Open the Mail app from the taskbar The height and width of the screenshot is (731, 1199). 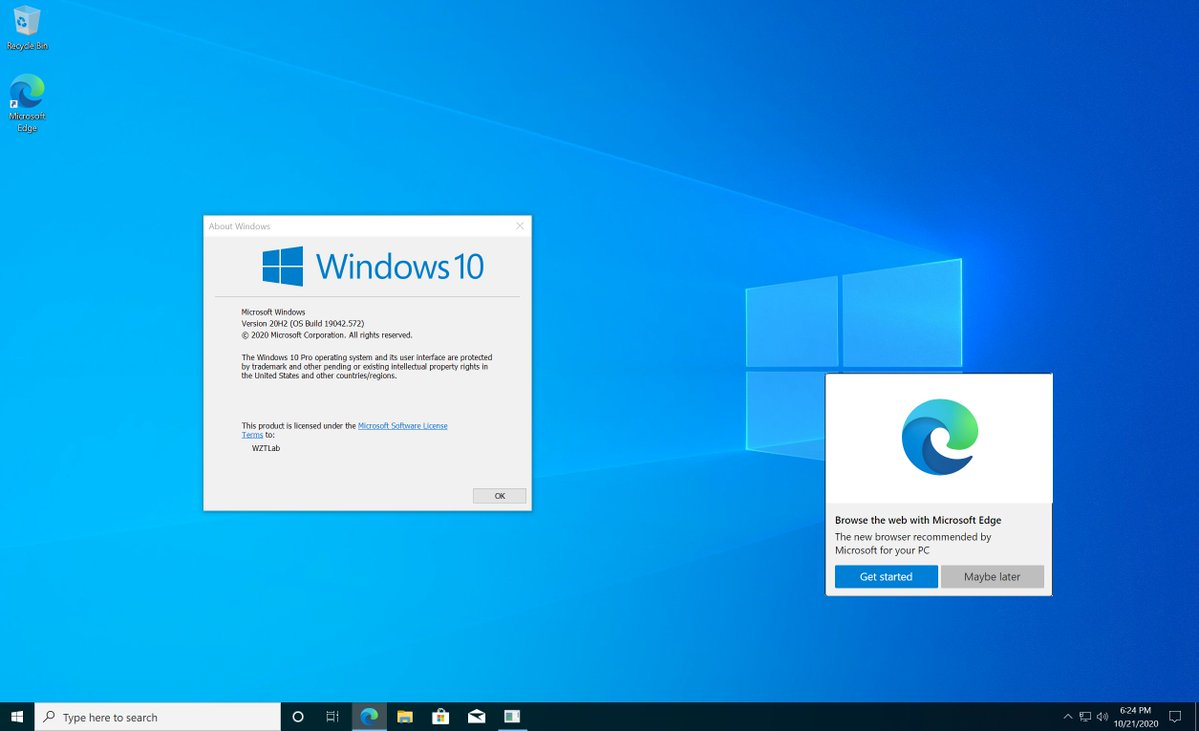(476, 716)
